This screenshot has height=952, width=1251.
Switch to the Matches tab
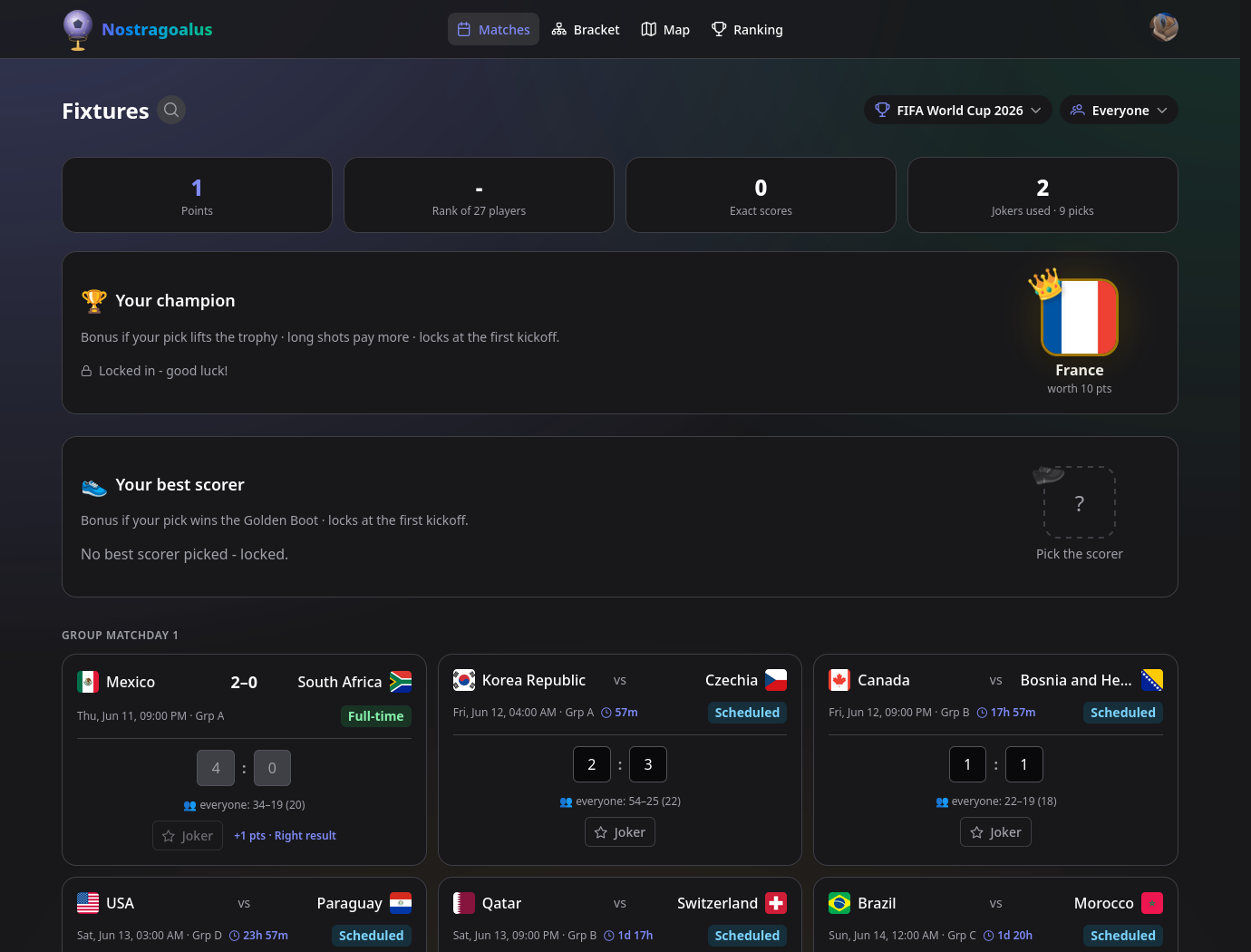(x=493, y=29)
